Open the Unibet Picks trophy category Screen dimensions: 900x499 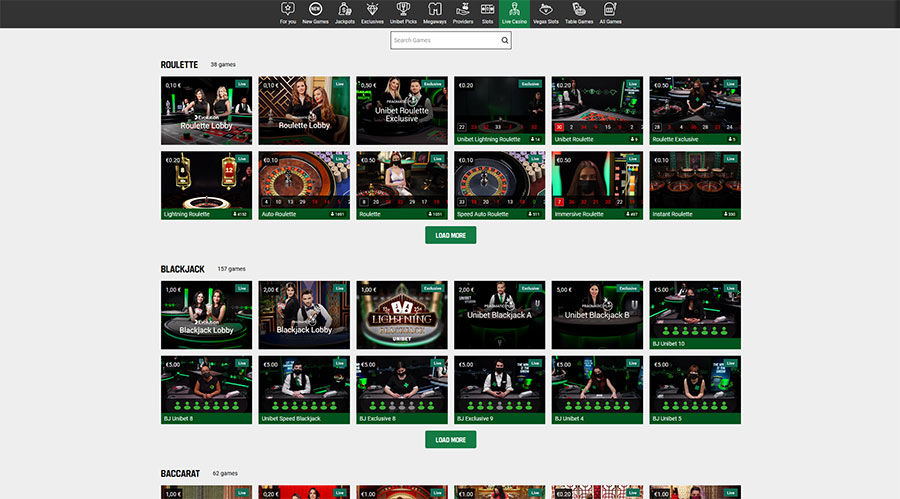[403, 14]
